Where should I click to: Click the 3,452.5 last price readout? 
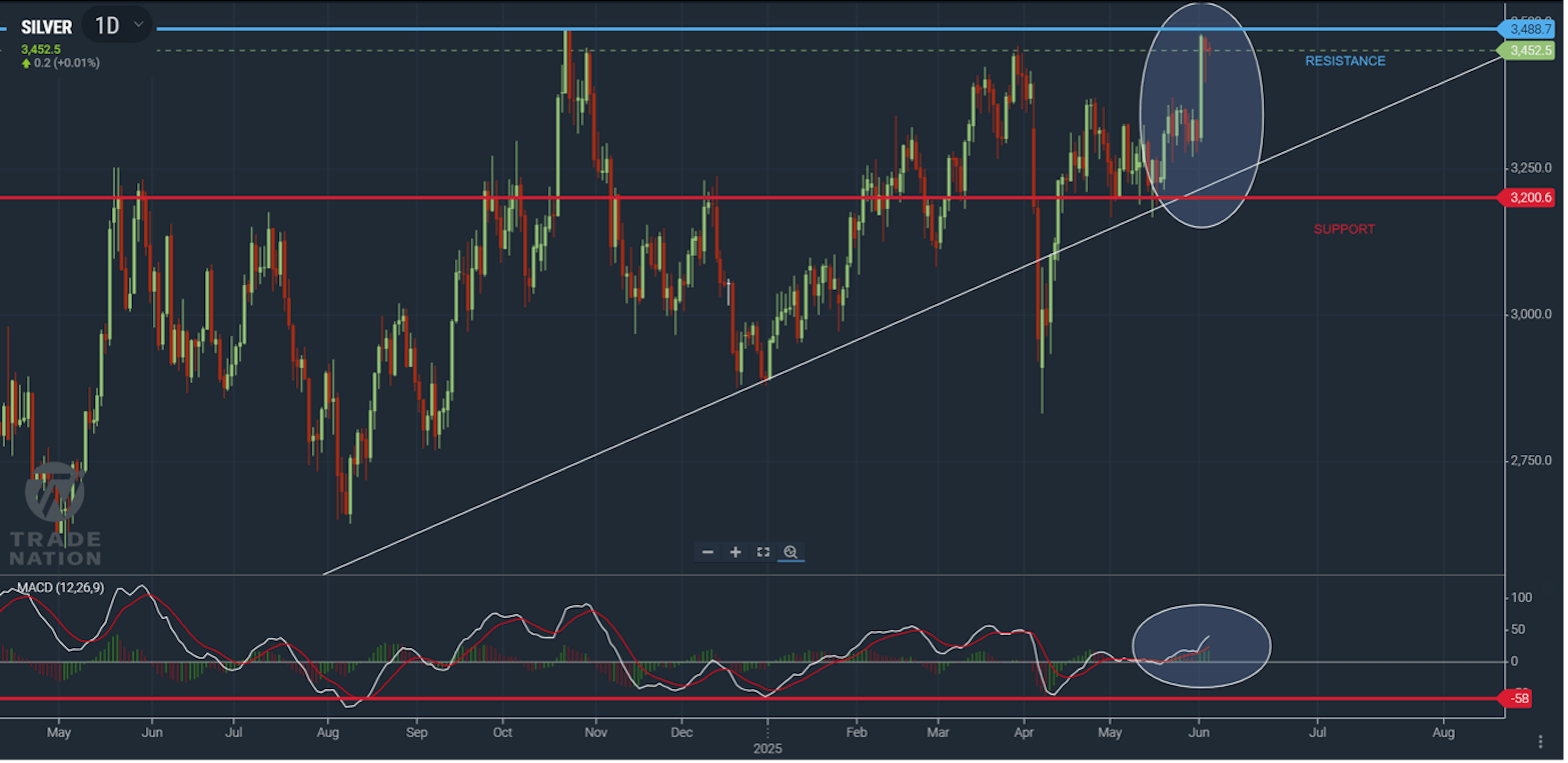coord(41,50)
